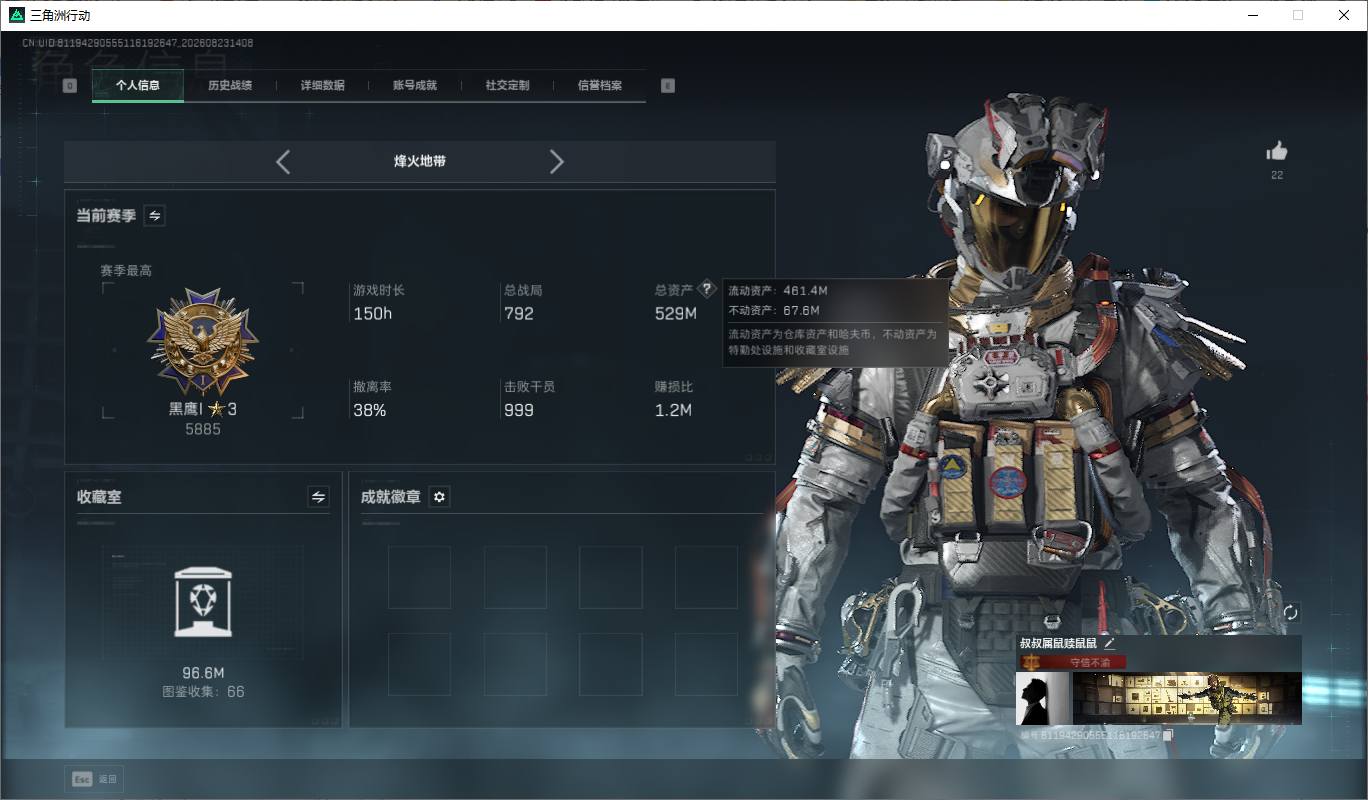Image resolution: width=1368 pixels, height=800 pixels.
Task: Go to the next game mode with the right arrow
Action: (557, 162)
